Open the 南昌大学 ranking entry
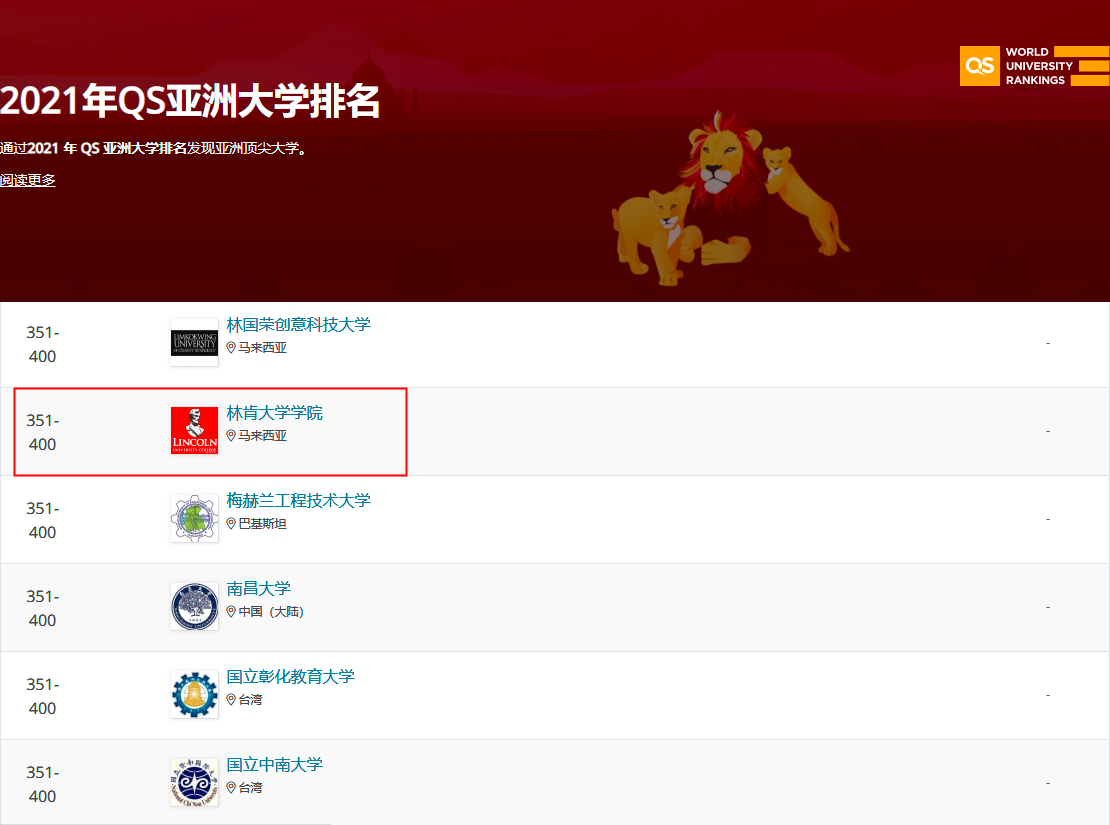The image size is (1110, 825). [258, 588]
